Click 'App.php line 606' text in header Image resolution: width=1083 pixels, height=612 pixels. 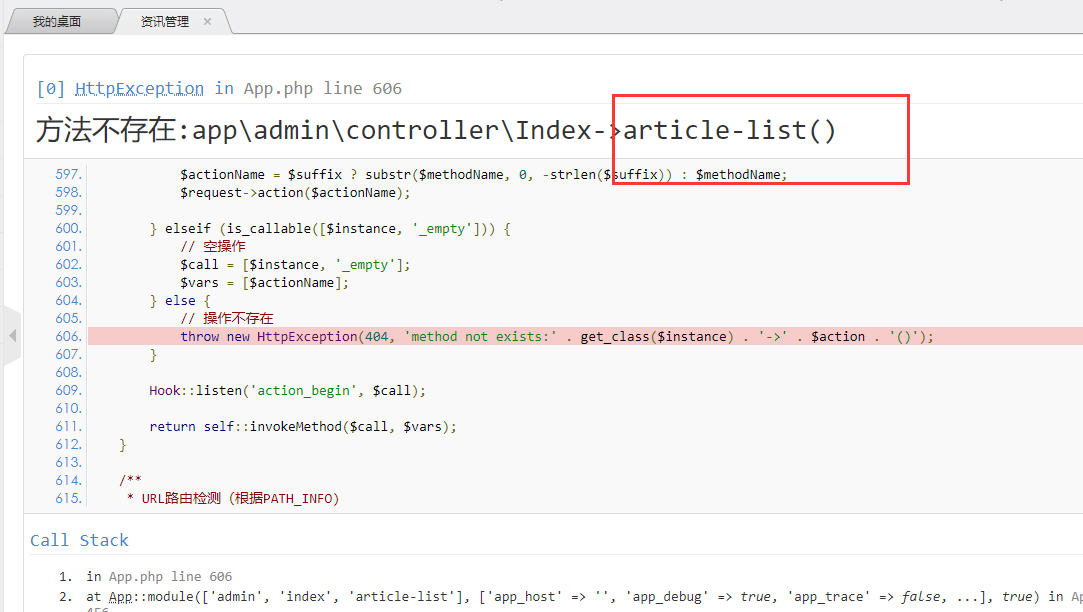pyautogui.click(x=323, y=88)
